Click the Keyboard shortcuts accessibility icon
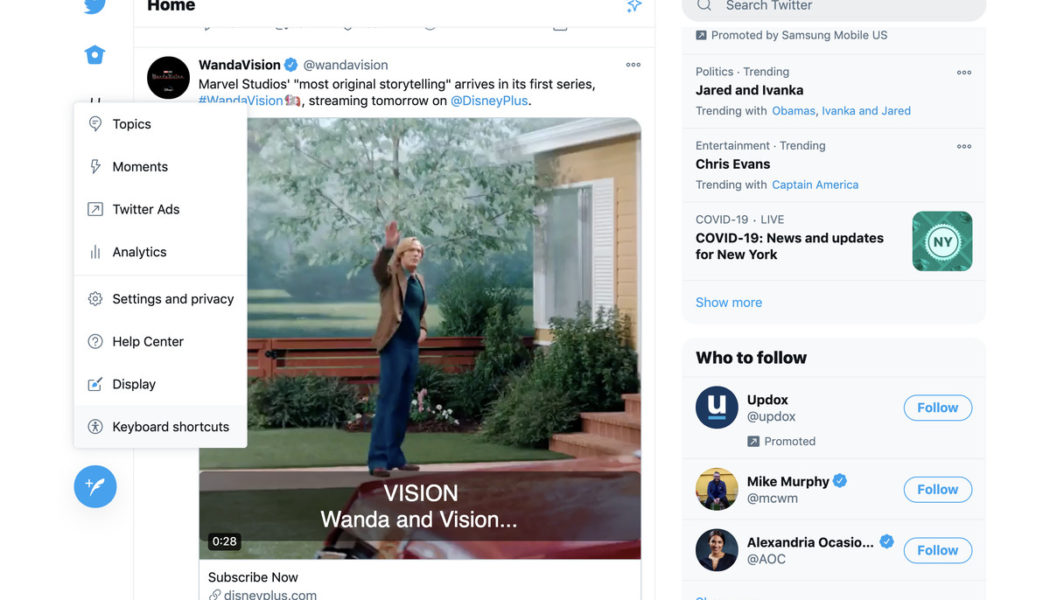This screenshot has height=600, width=1050. [x=95, y=427]
